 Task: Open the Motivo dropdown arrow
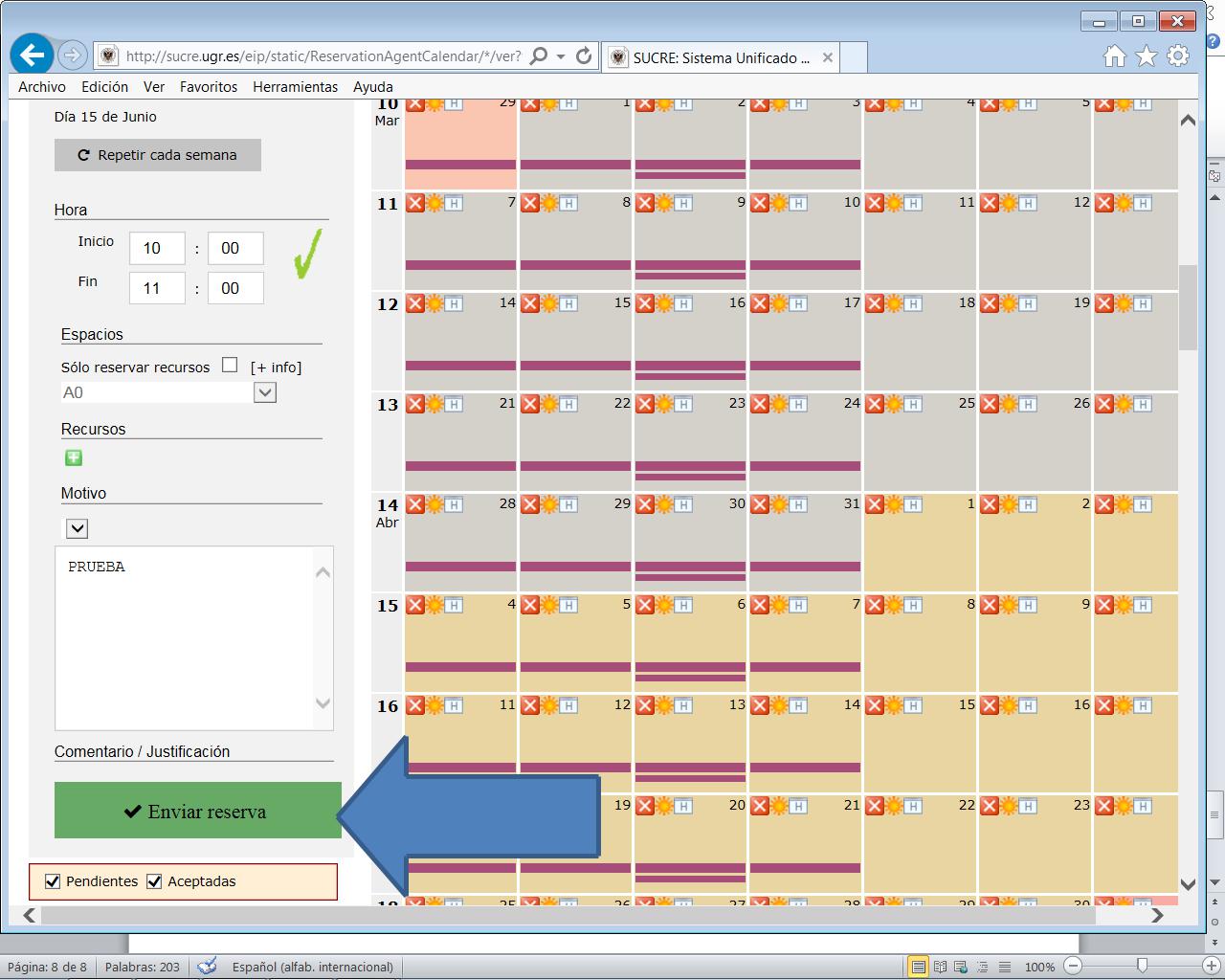click(77, 528)
